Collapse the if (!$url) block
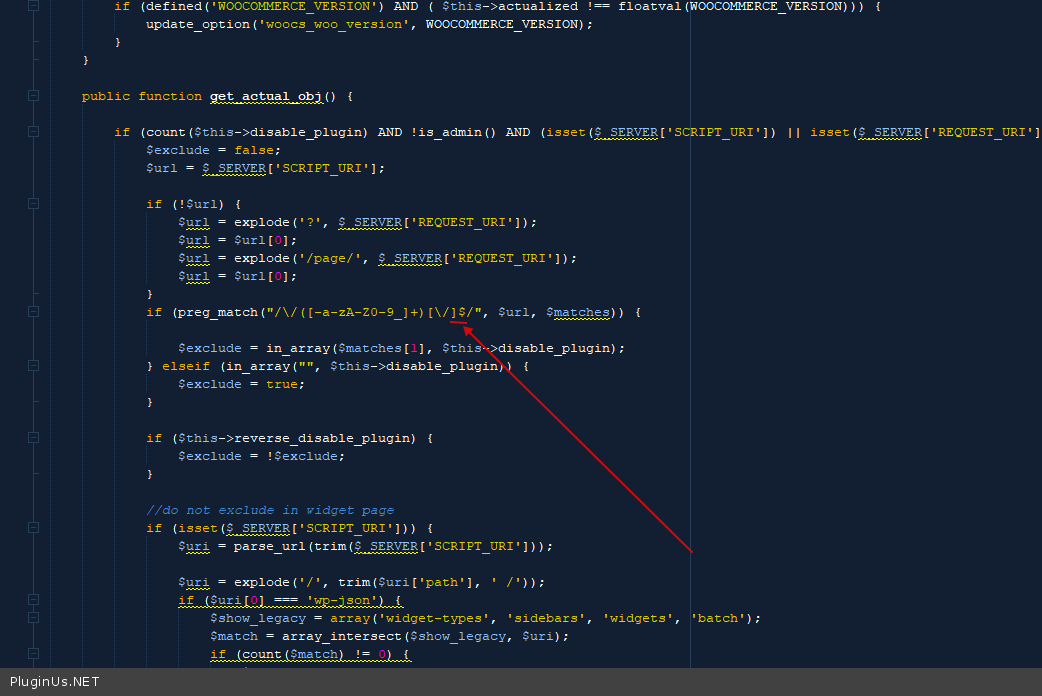Screen dimensions: 1042x696 pos(33,204)
